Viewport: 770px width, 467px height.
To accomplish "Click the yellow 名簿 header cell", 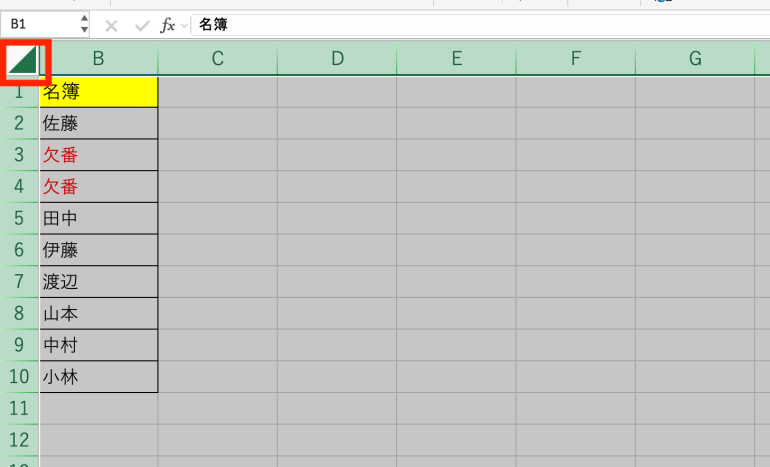I will coord(98,92).
